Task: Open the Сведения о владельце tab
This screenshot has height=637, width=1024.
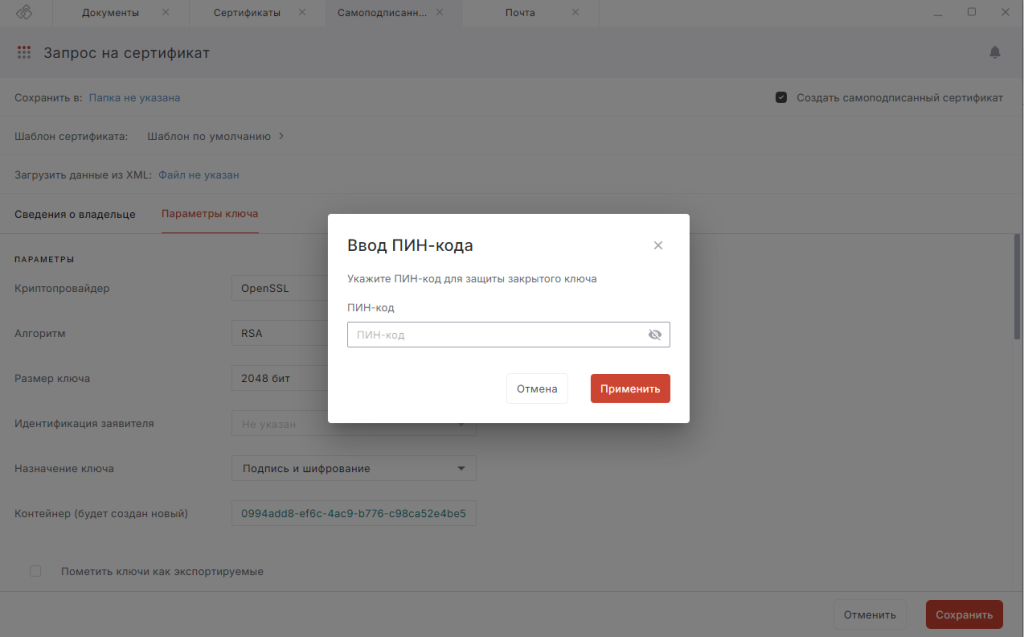Action: 75,214
